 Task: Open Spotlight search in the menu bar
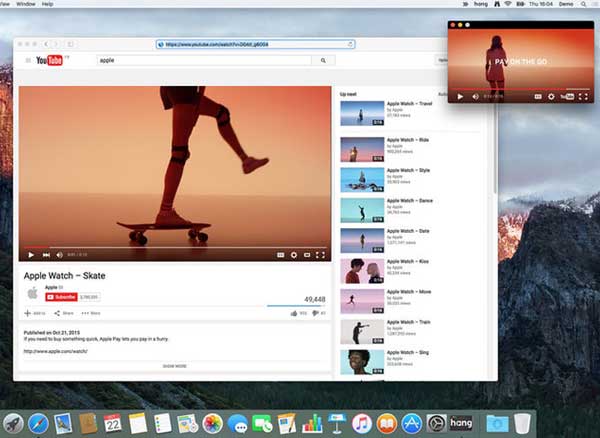click(583, 4)
